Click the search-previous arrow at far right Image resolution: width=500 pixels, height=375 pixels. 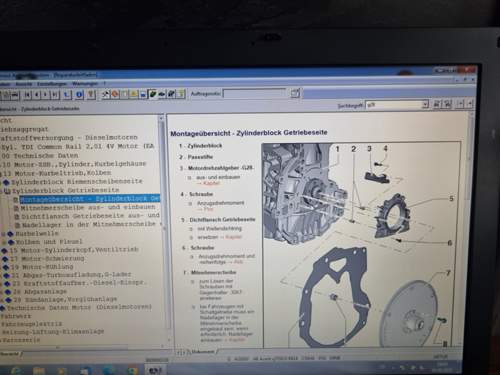point(460,104)
